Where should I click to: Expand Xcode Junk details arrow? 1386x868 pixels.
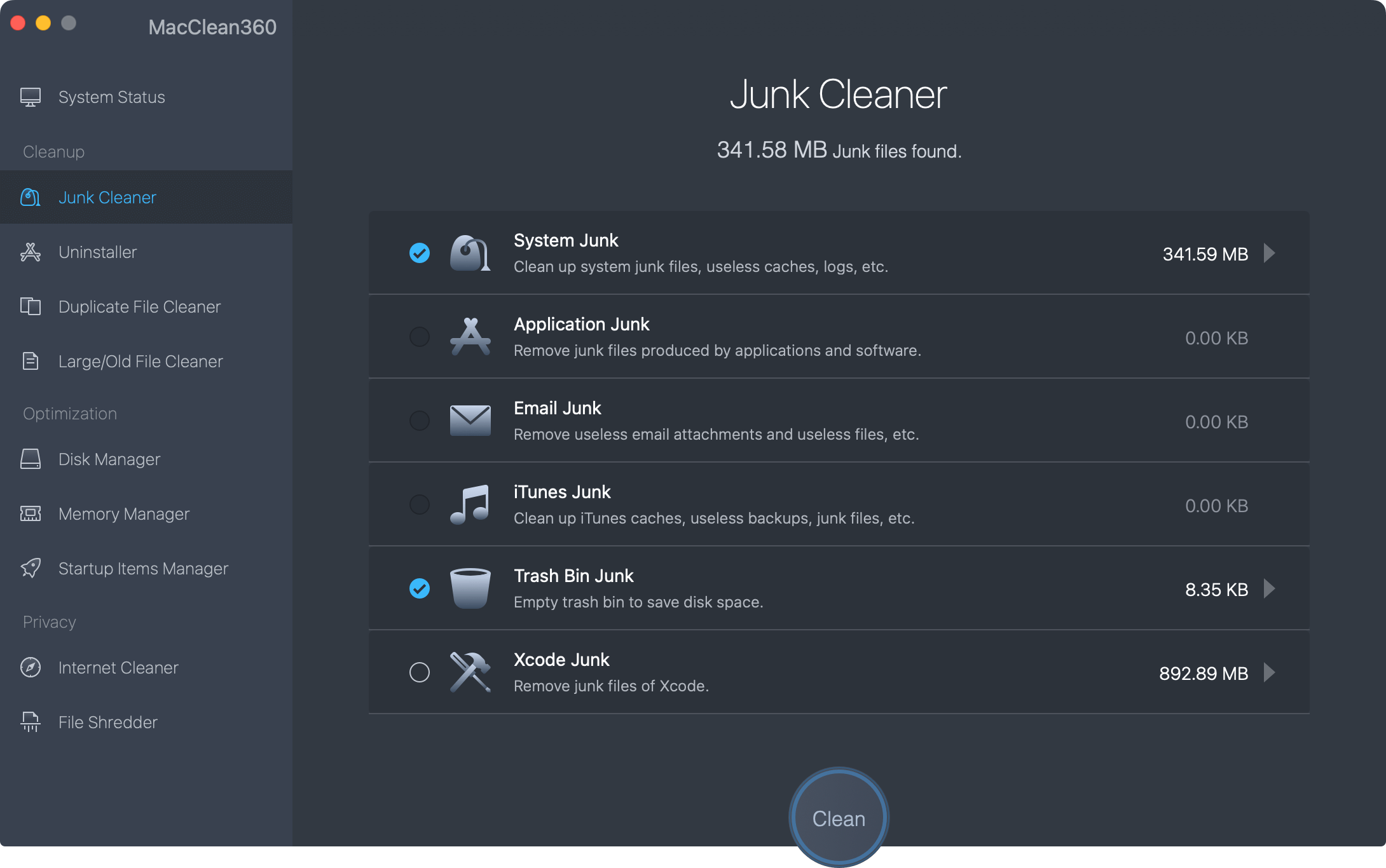point(1270,673)
